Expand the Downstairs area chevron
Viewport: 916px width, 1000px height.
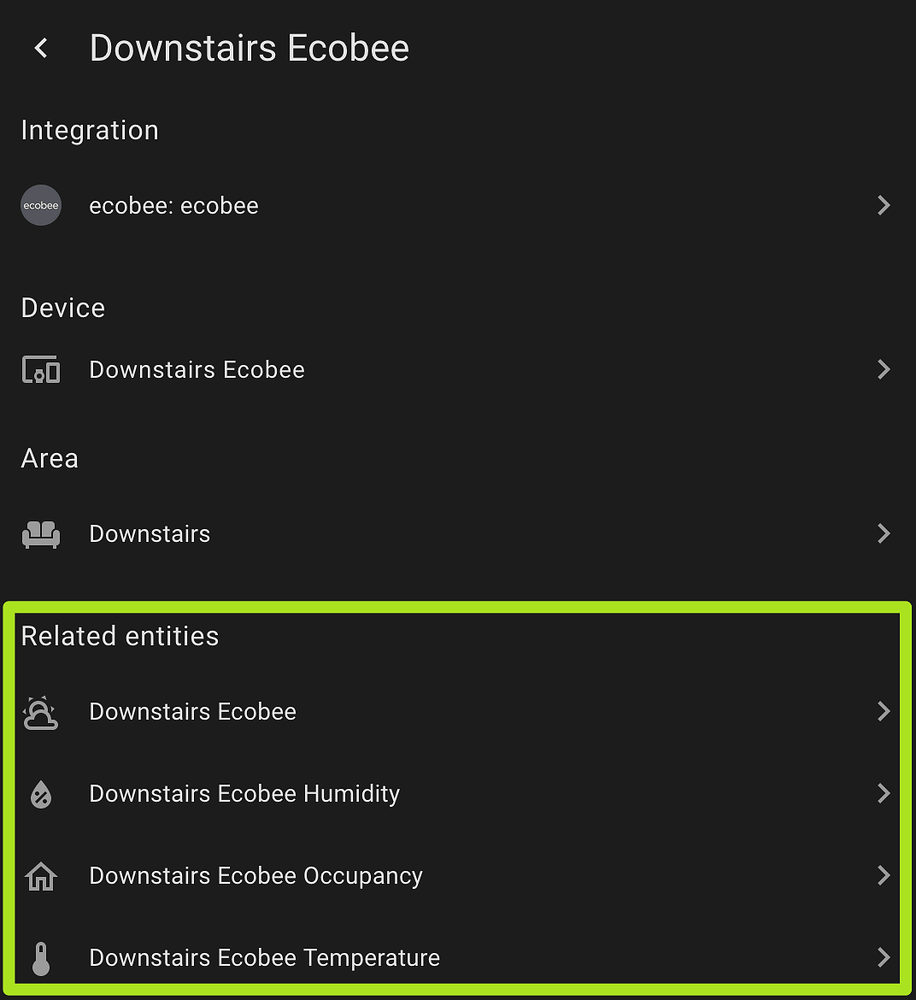883,534
